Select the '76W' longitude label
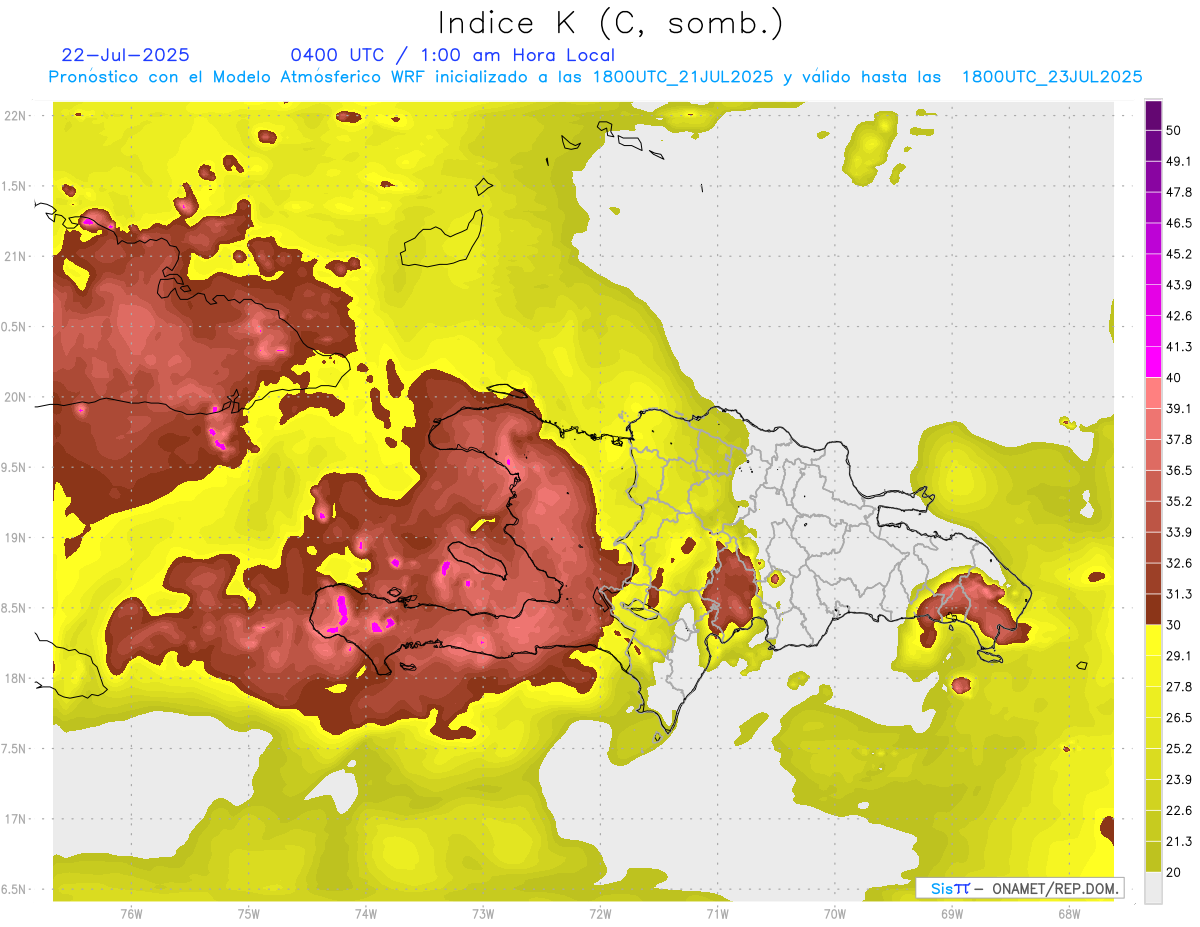 [131, 914]
